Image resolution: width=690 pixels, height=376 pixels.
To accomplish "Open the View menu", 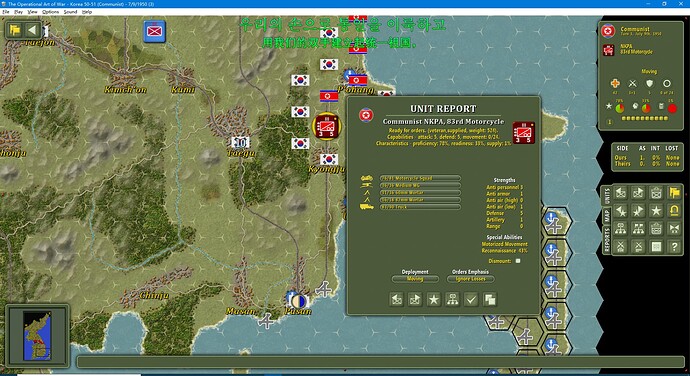I will (33, 12).
